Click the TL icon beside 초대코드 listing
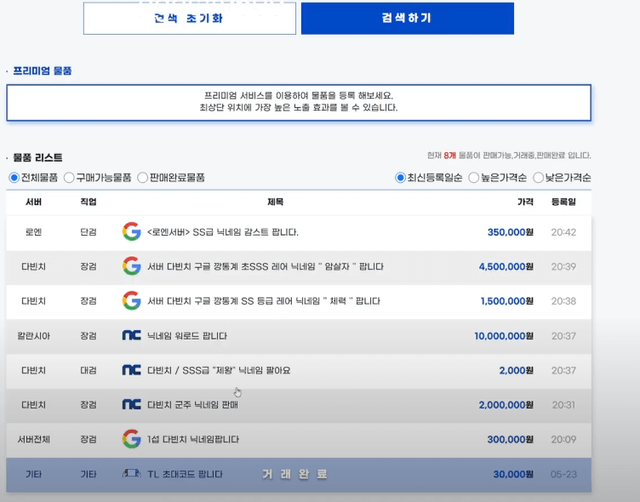The height and width of the screenshot is (502, 640). 131,473
